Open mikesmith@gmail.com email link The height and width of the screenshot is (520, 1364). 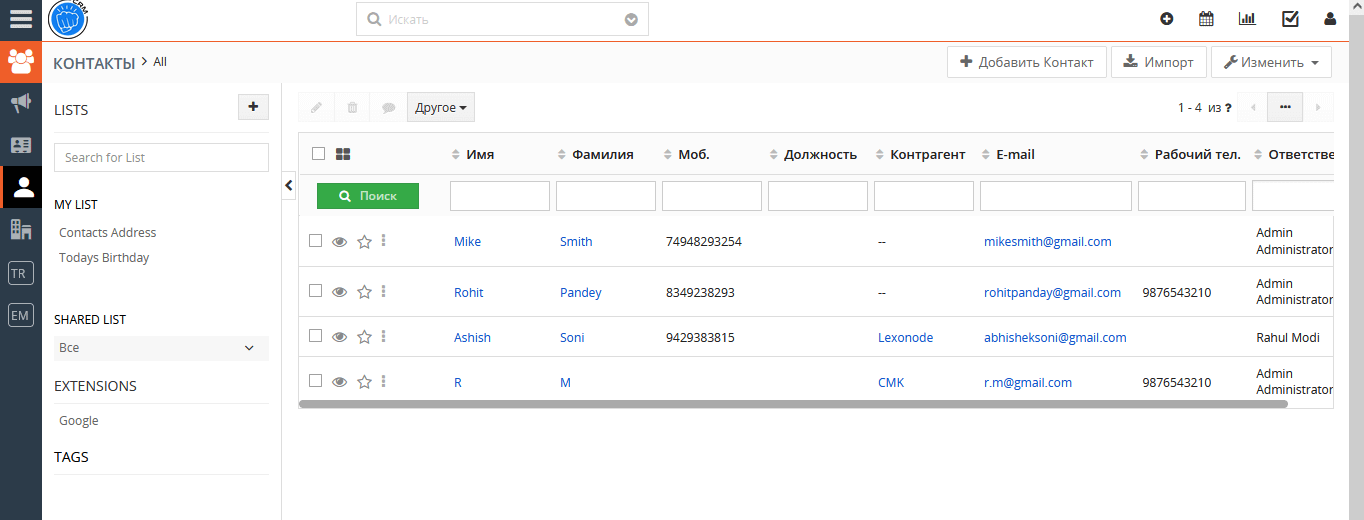point(1048,242)
